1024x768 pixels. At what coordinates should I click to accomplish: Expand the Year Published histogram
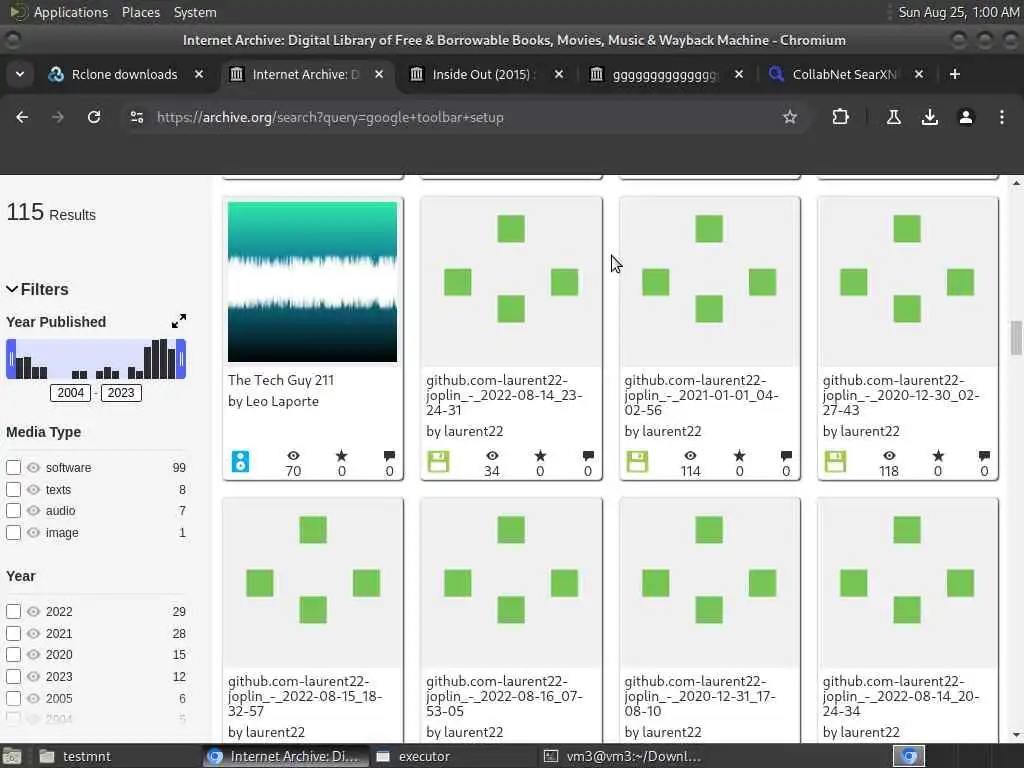click(x=178, y=321)
